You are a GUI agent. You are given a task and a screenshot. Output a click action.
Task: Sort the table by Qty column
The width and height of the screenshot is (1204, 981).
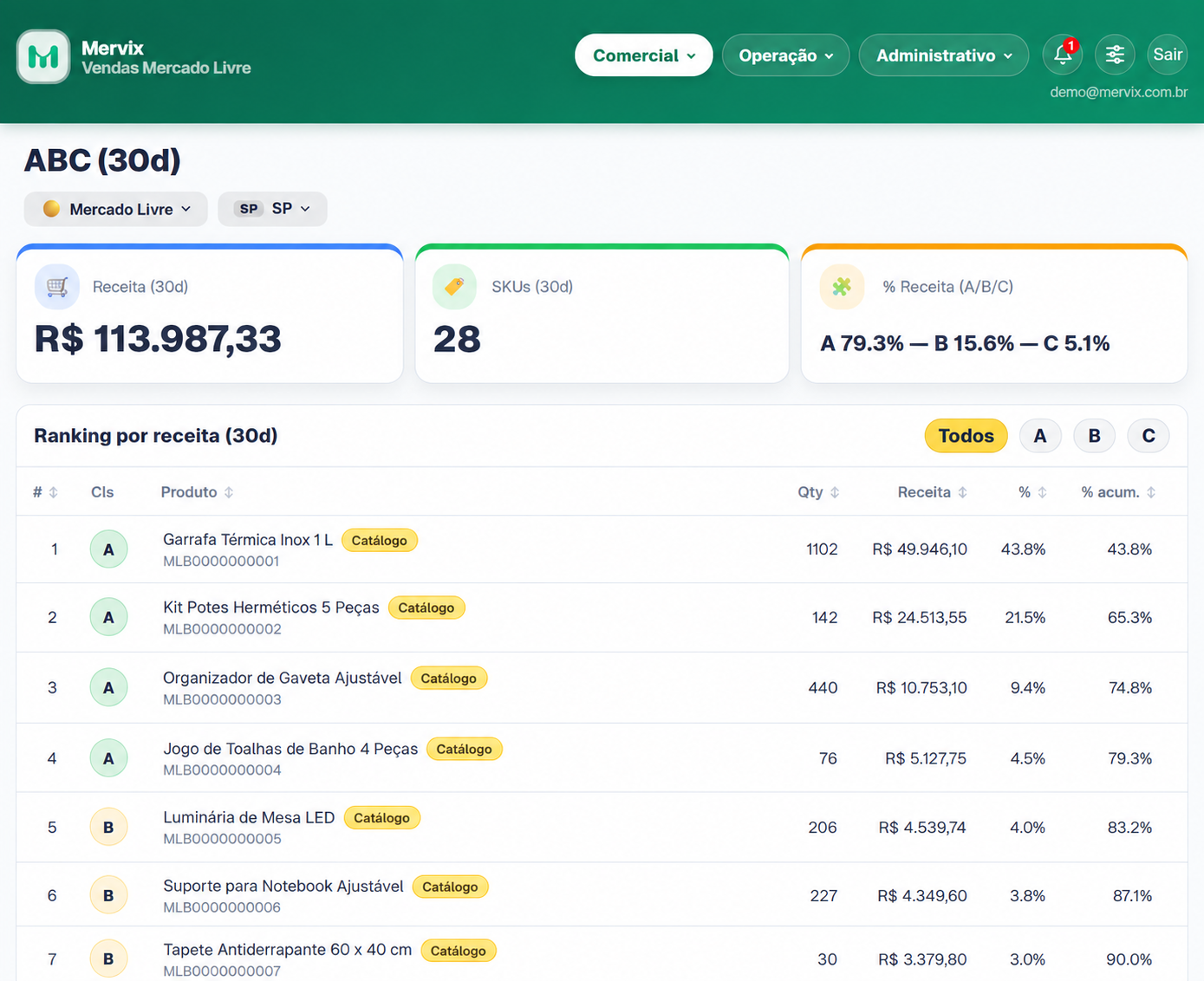tap(818, 492)
